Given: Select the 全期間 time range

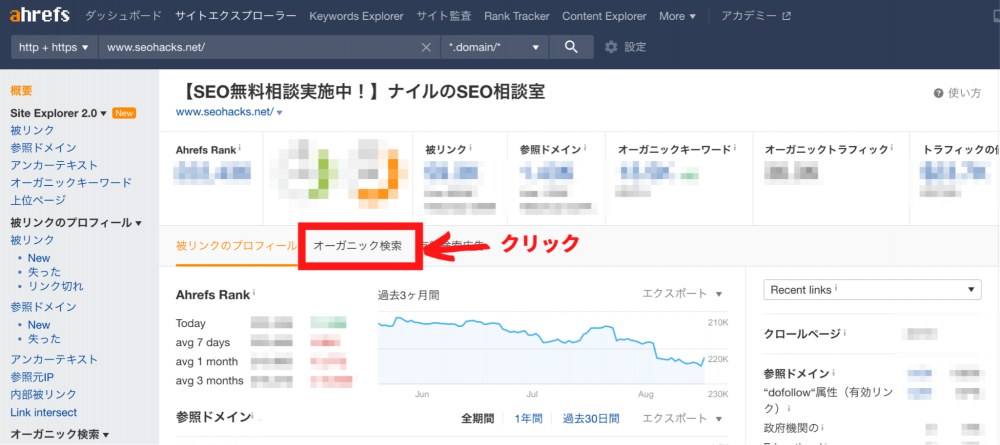Looking at the screenshot, I should pyautogui.click(x=478, y=419).
